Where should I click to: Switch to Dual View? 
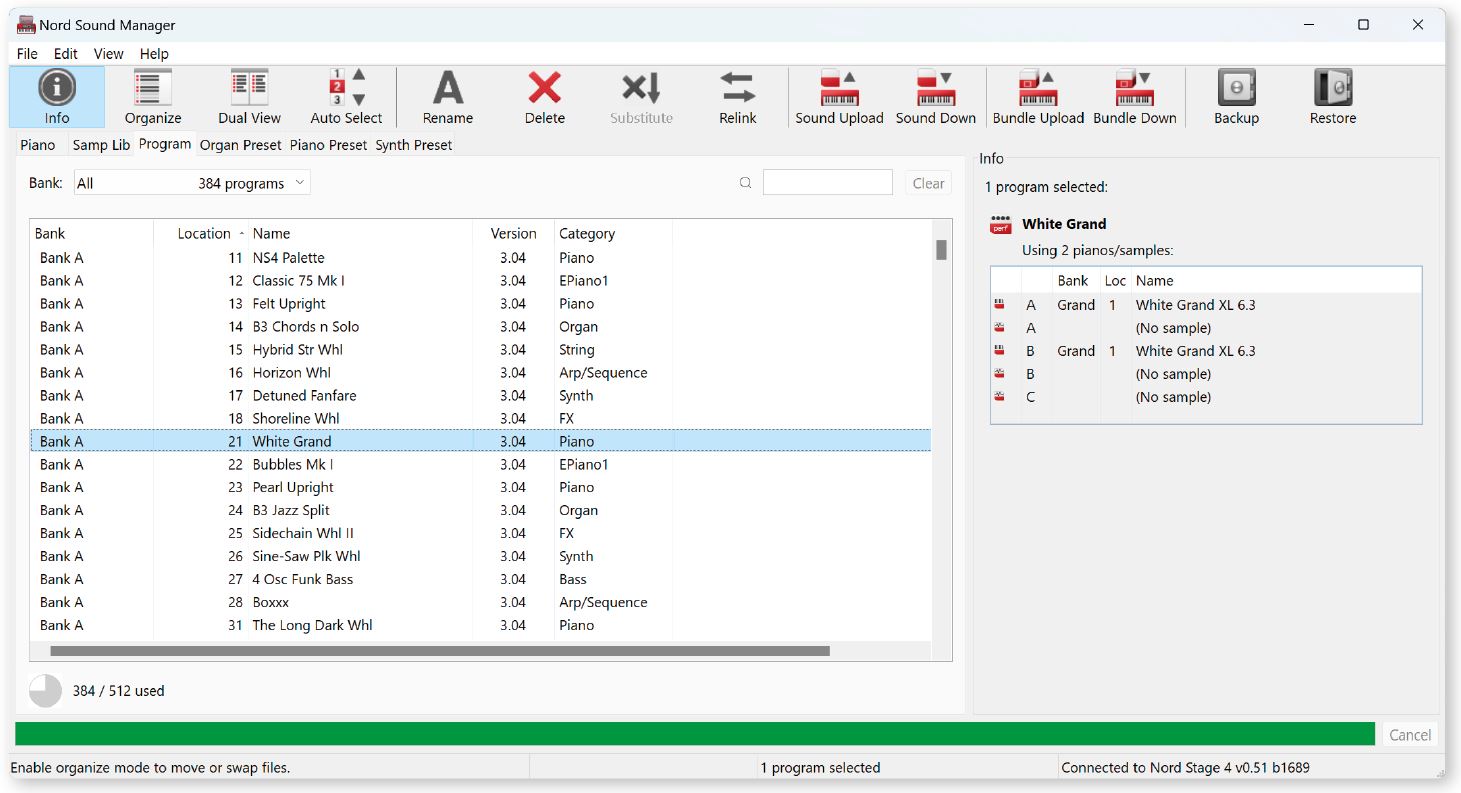[250, 97]
